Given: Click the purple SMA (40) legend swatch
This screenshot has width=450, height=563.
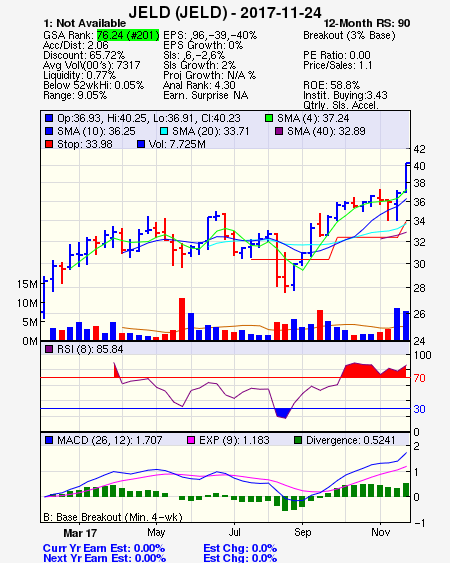Looking at the screenshot, I should click(279, 131).
